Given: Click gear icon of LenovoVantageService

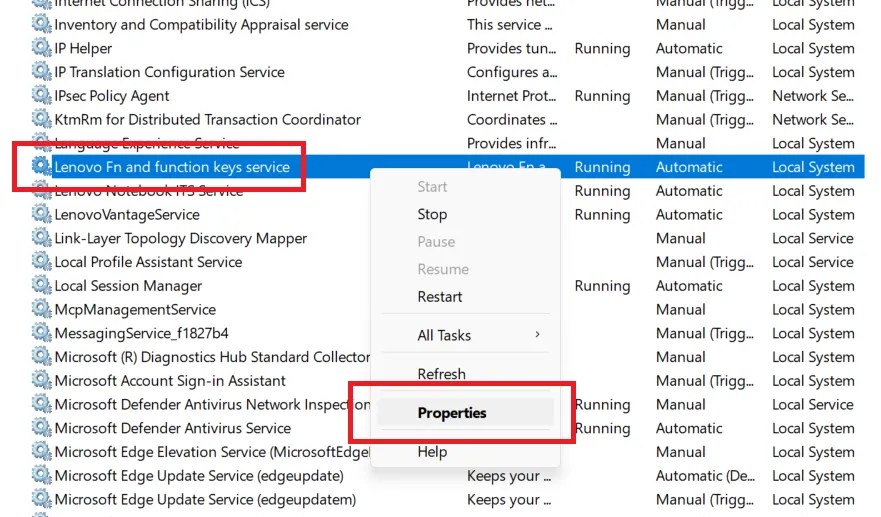Looking at the screenshot, I should [42, 214].
